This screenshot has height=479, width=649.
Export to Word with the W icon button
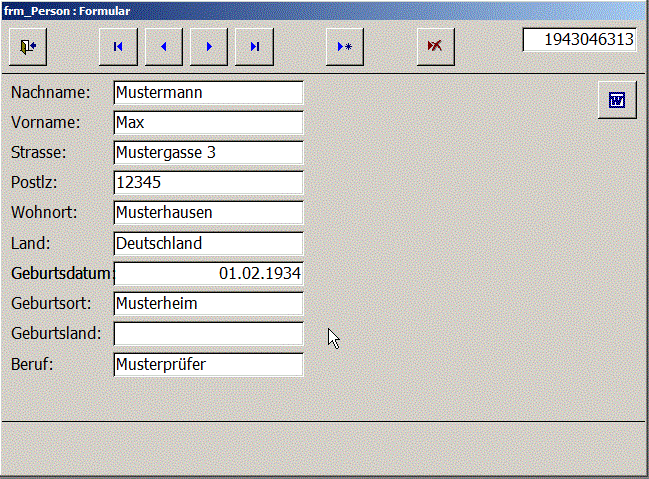pos(617,100)
